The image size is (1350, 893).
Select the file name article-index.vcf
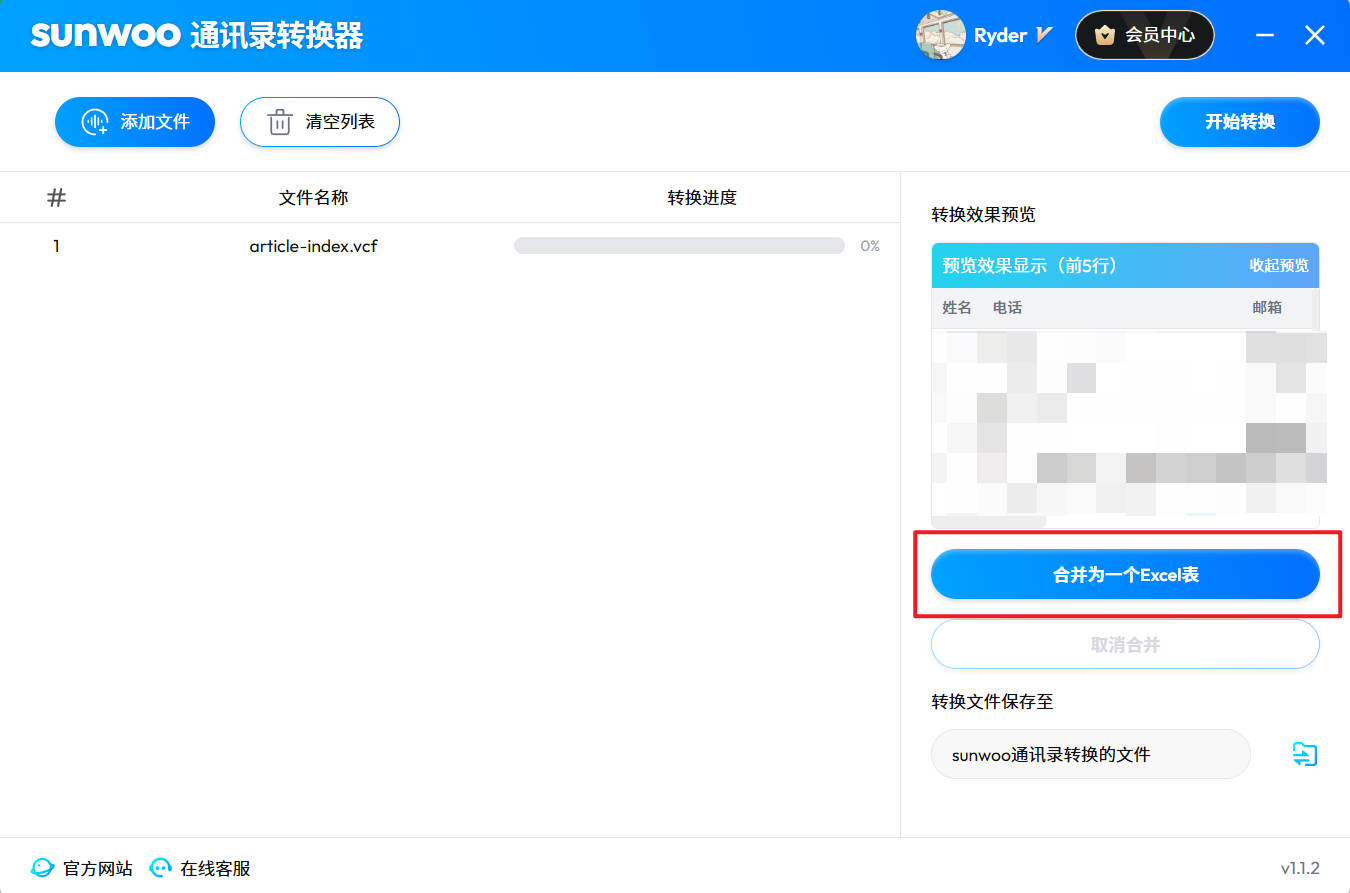[x=314, y=246]
